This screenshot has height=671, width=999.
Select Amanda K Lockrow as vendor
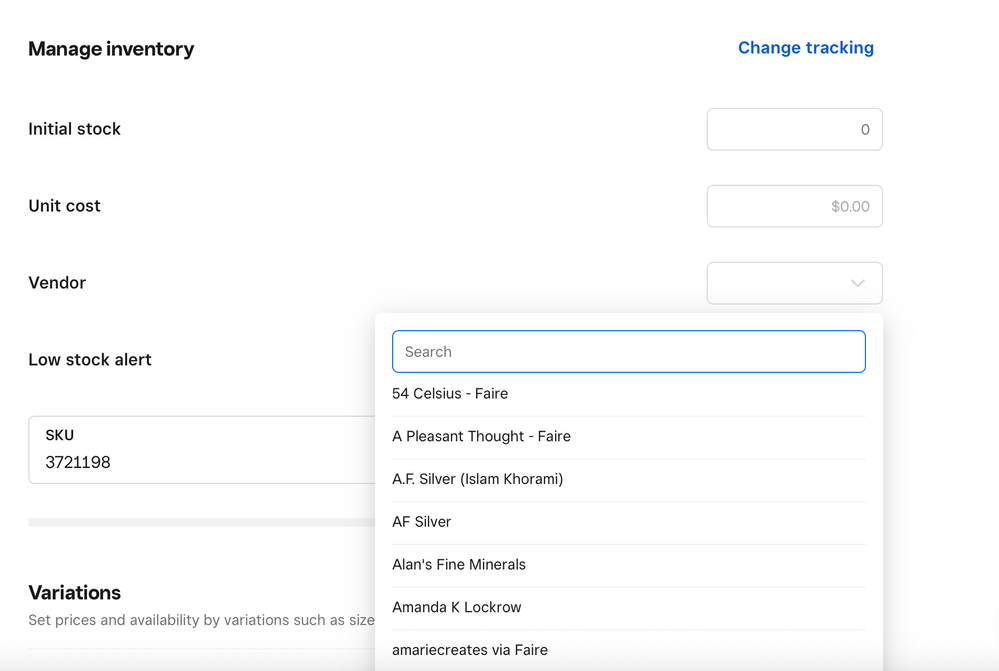pos(456,607)
